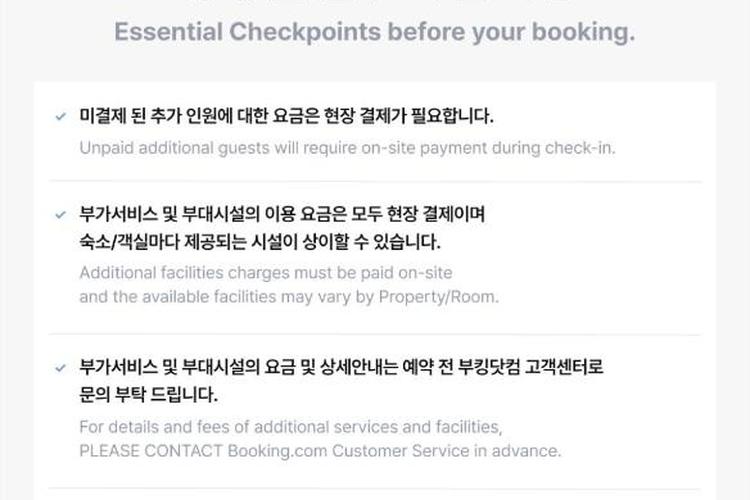750x500 pixels.
Task: Click the word 'Property/Room.' in the second notice
Action: click(439, 297)
